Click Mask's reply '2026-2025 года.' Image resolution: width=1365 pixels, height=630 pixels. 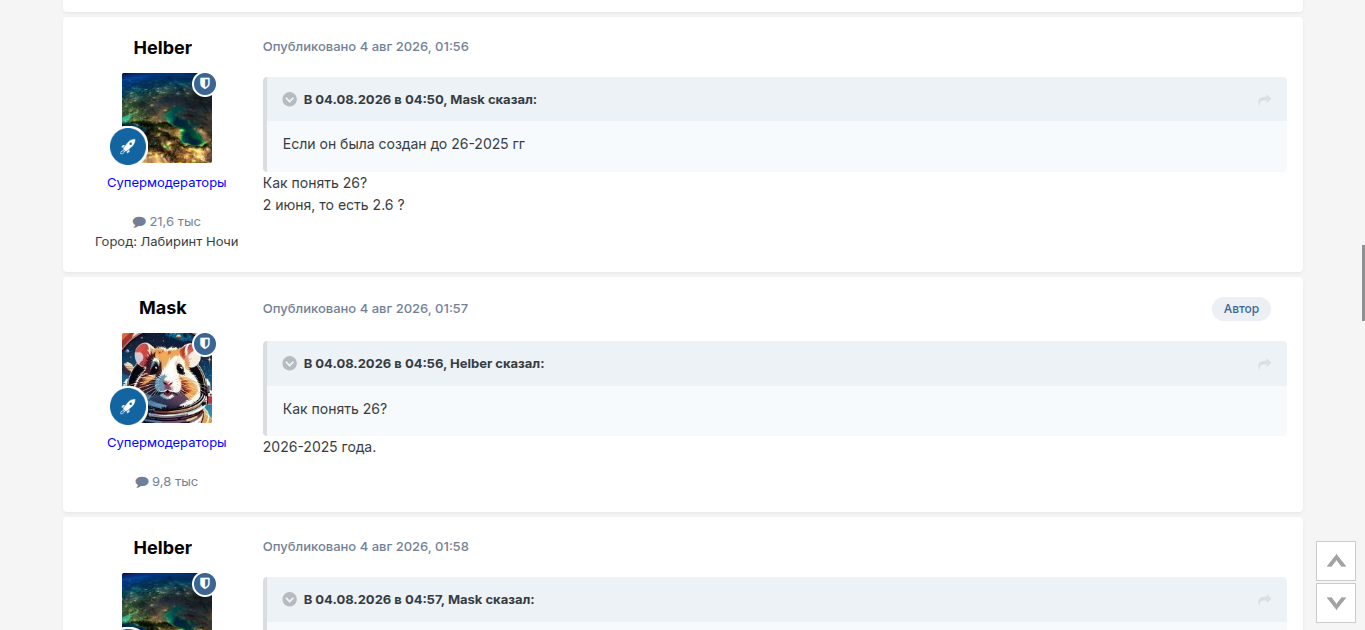(x=320, y=447)
